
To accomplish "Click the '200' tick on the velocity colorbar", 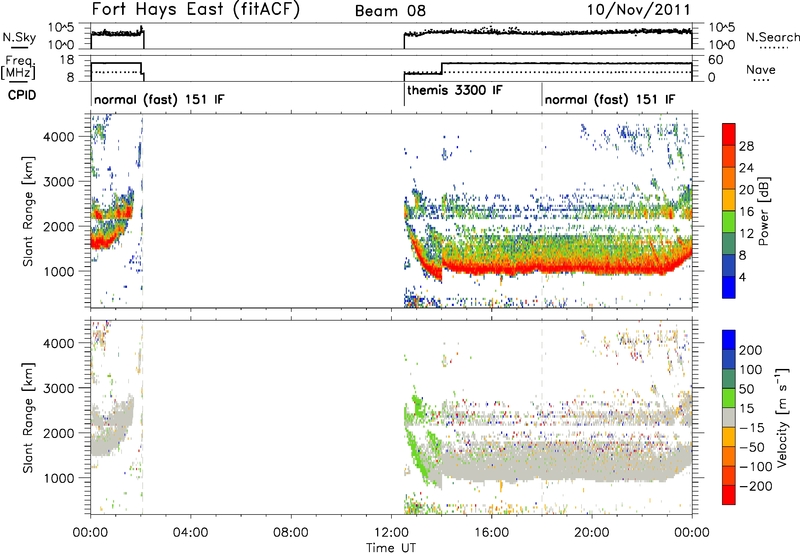I will click(x=750, y=350).
